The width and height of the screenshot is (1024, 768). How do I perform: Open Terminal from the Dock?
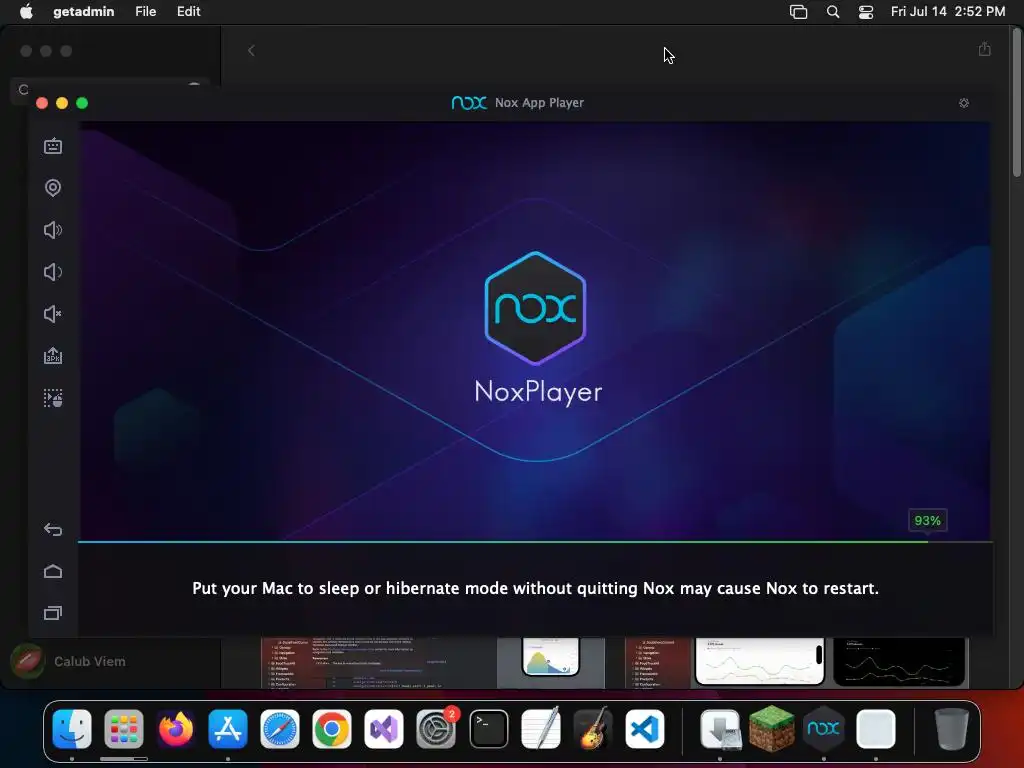(488, 728)
